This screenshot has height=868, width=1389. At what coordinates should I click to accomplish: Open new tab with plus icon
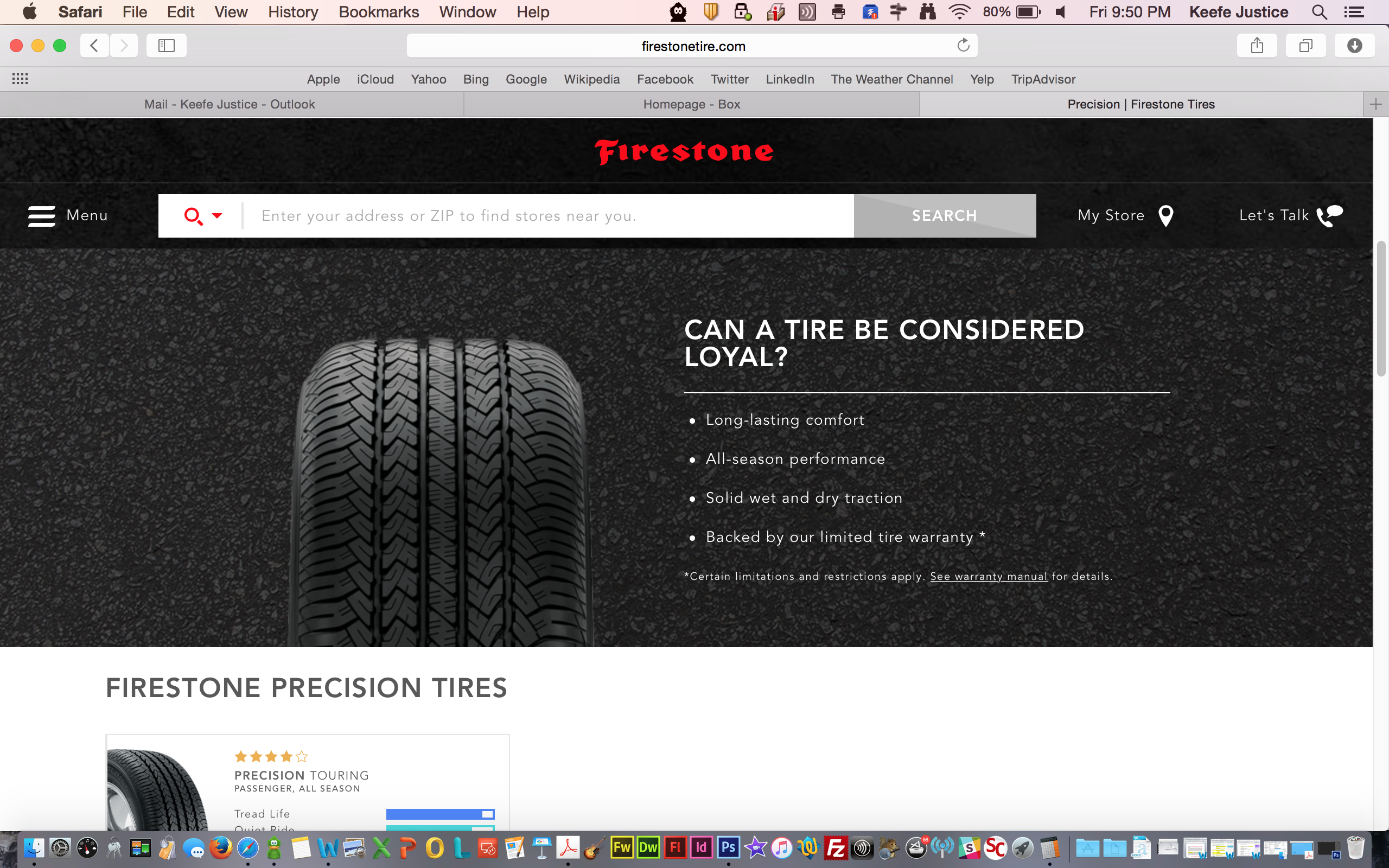pos(1375,105)
